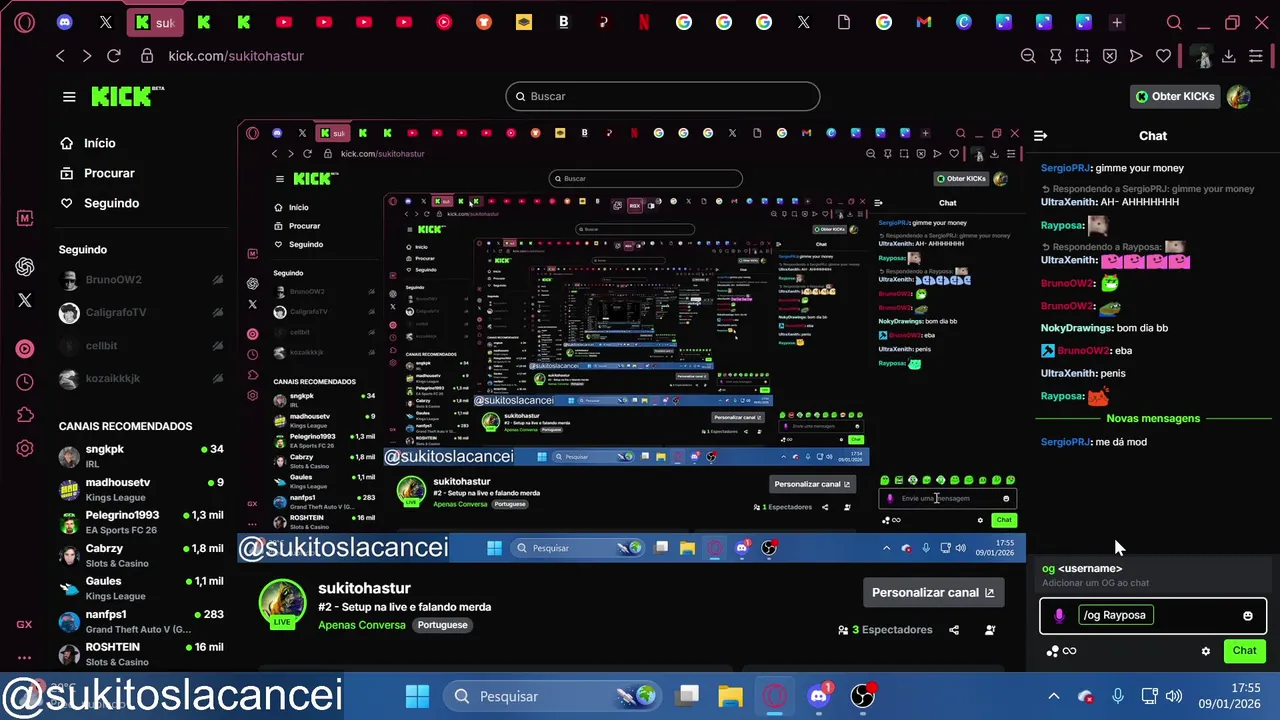Click the Apenas Conversa category link
The height and width of the screenshot is (720, 1280).
[x=360, y=625]
